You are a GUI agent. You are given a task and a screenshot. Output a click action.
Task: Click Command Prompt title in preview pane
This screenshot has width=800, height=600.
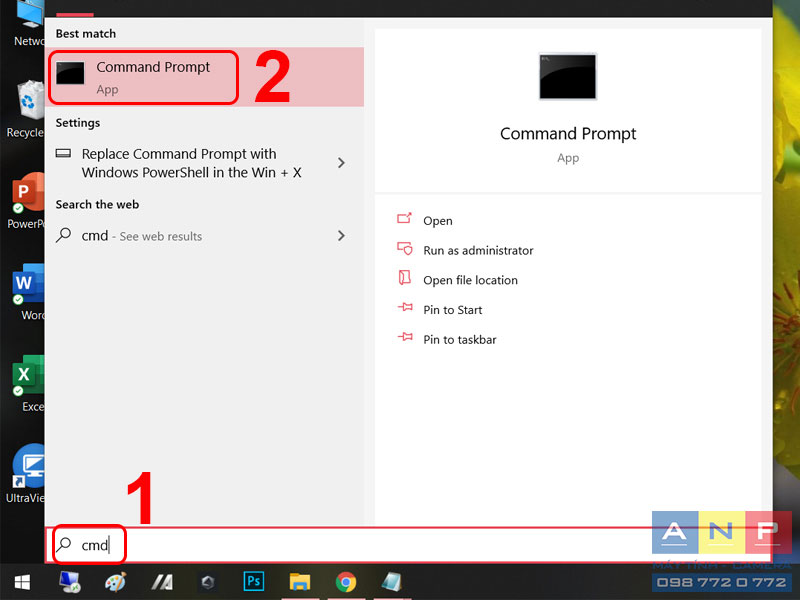click(x=568, y=134)
